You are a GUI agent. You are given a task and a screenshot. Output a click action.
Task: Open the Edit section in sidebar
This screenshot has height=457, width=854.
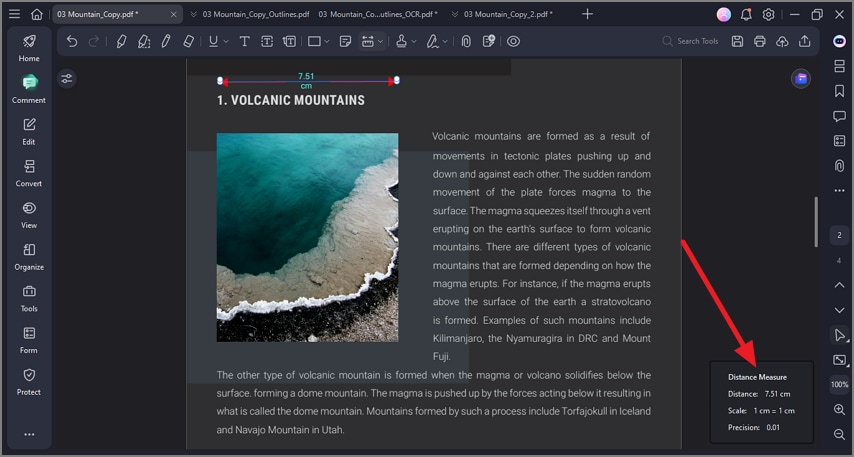29,132
